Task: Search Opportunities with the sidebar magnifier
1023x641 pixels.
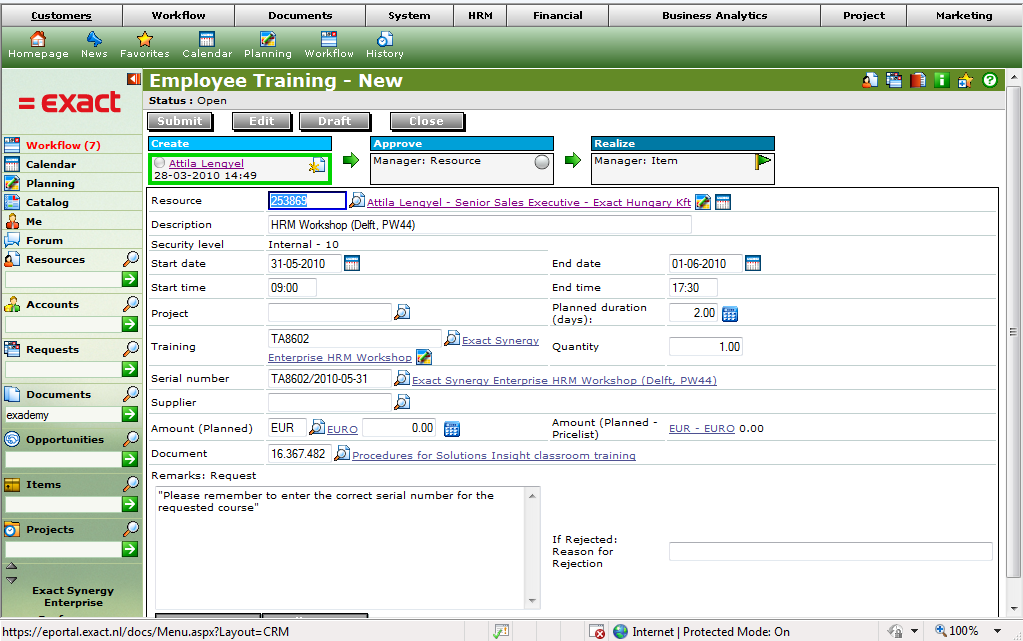Action: tap(131, 439)
